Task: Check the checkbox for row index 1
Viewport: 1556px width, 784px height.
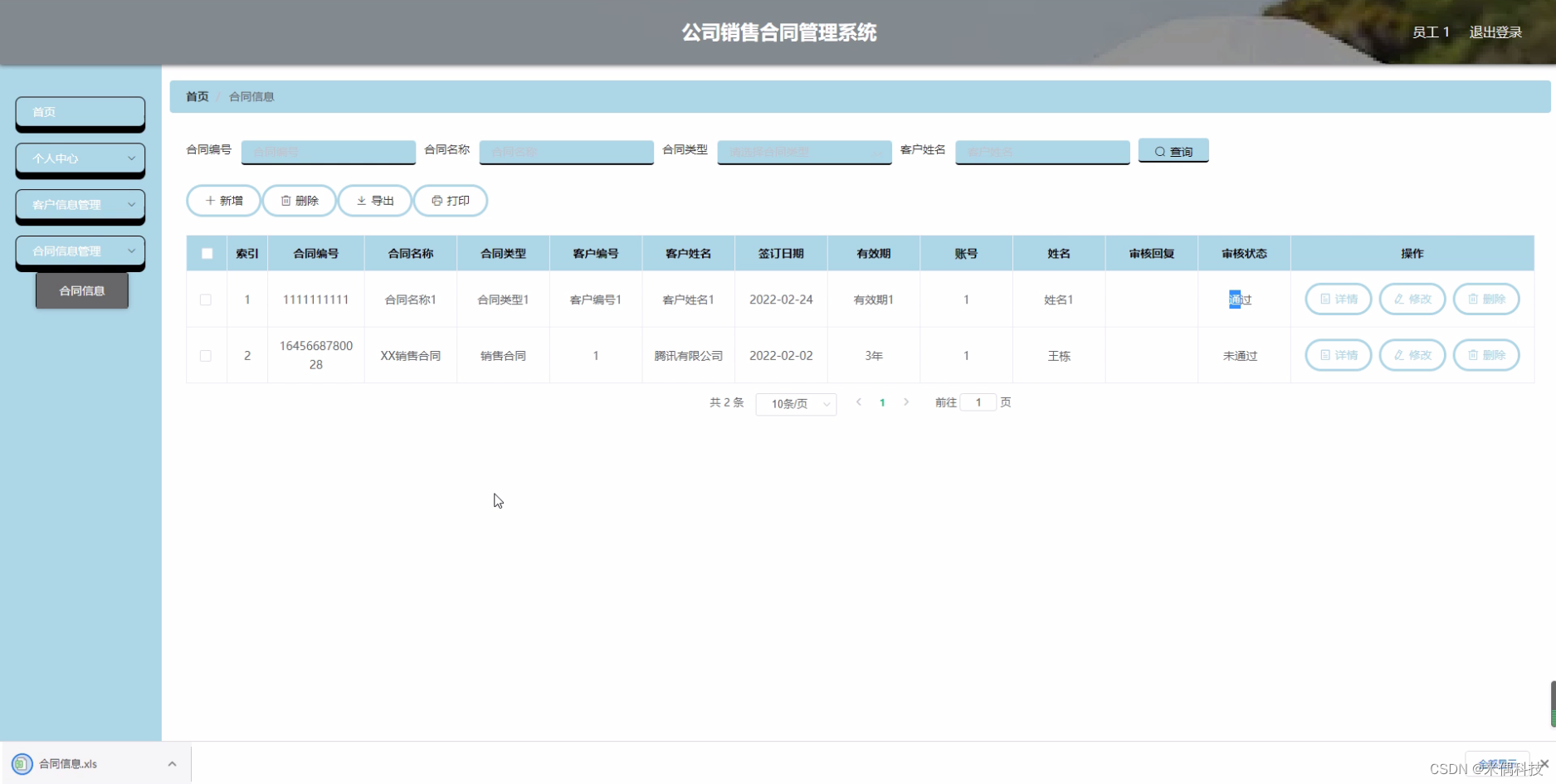Action: click(x=206, y=299)
